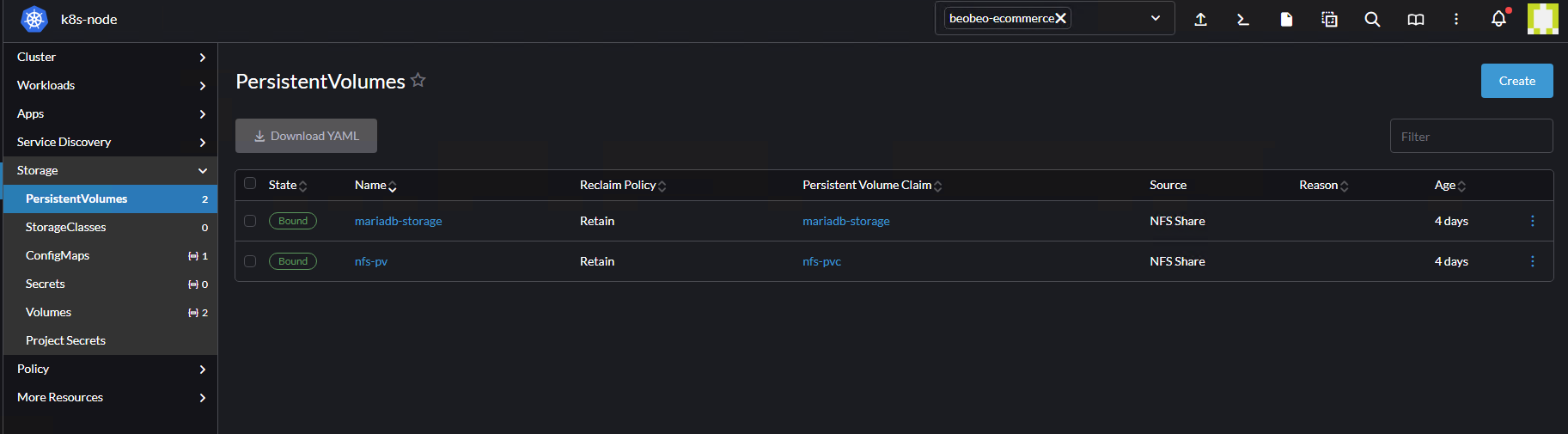This screenshot has height=434, width=1568.
Task: Select ConfigMaps in the Storage menu
Action: (x=58, y=255)
